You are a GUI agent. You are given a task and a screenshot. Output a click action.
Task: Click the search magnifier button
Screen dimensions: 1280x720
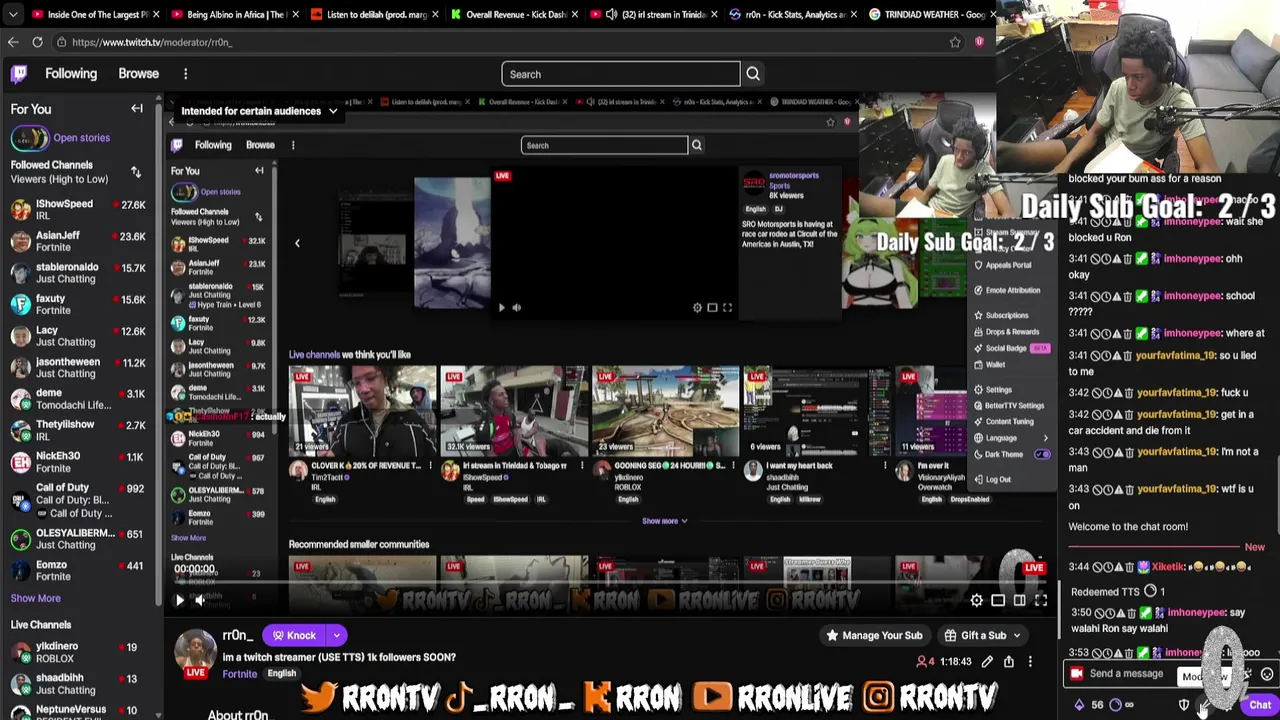click(x=753, y=74)
